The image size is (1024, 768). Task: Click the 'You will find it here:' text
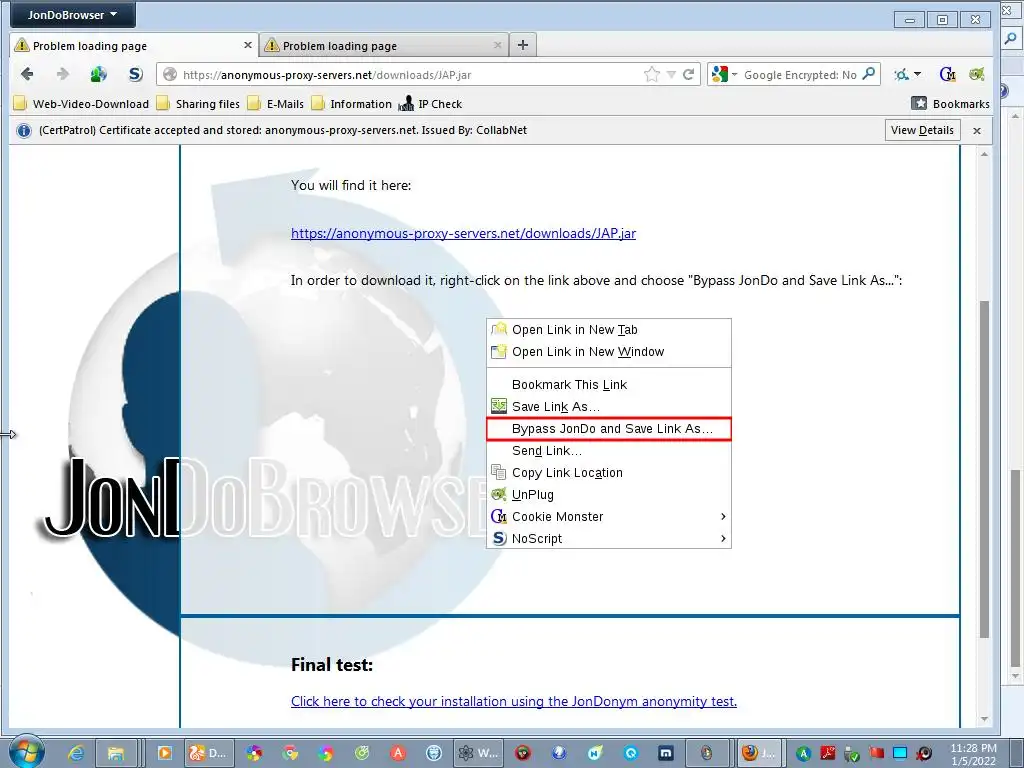[351, 185]
